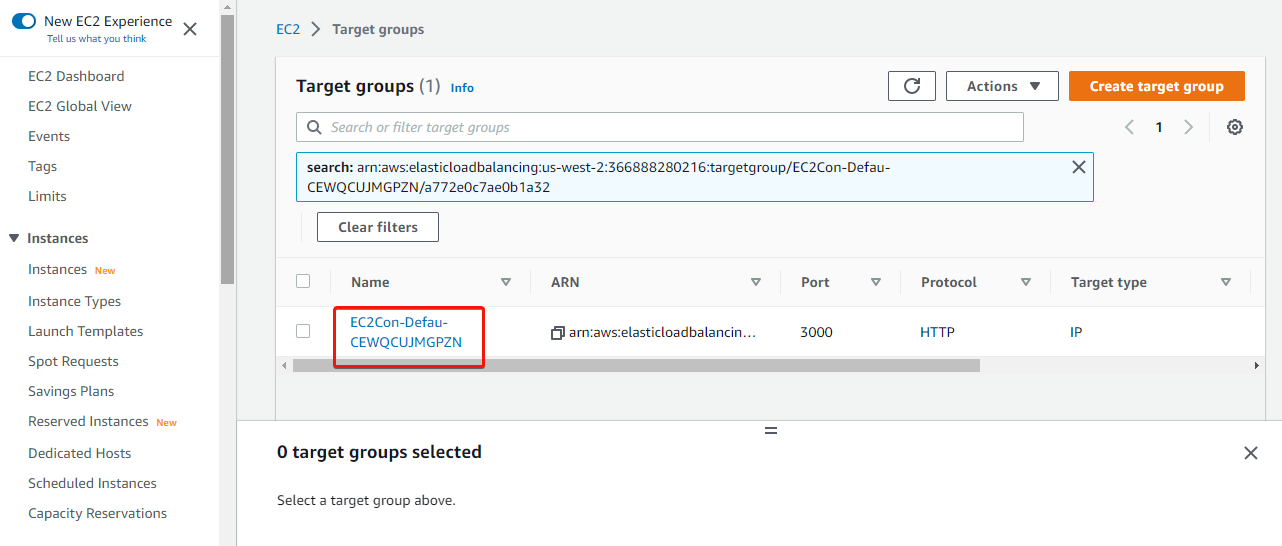Sort by the Port column arrow
This screenshot has height=546, width=1282.
[x=876, y=282]
